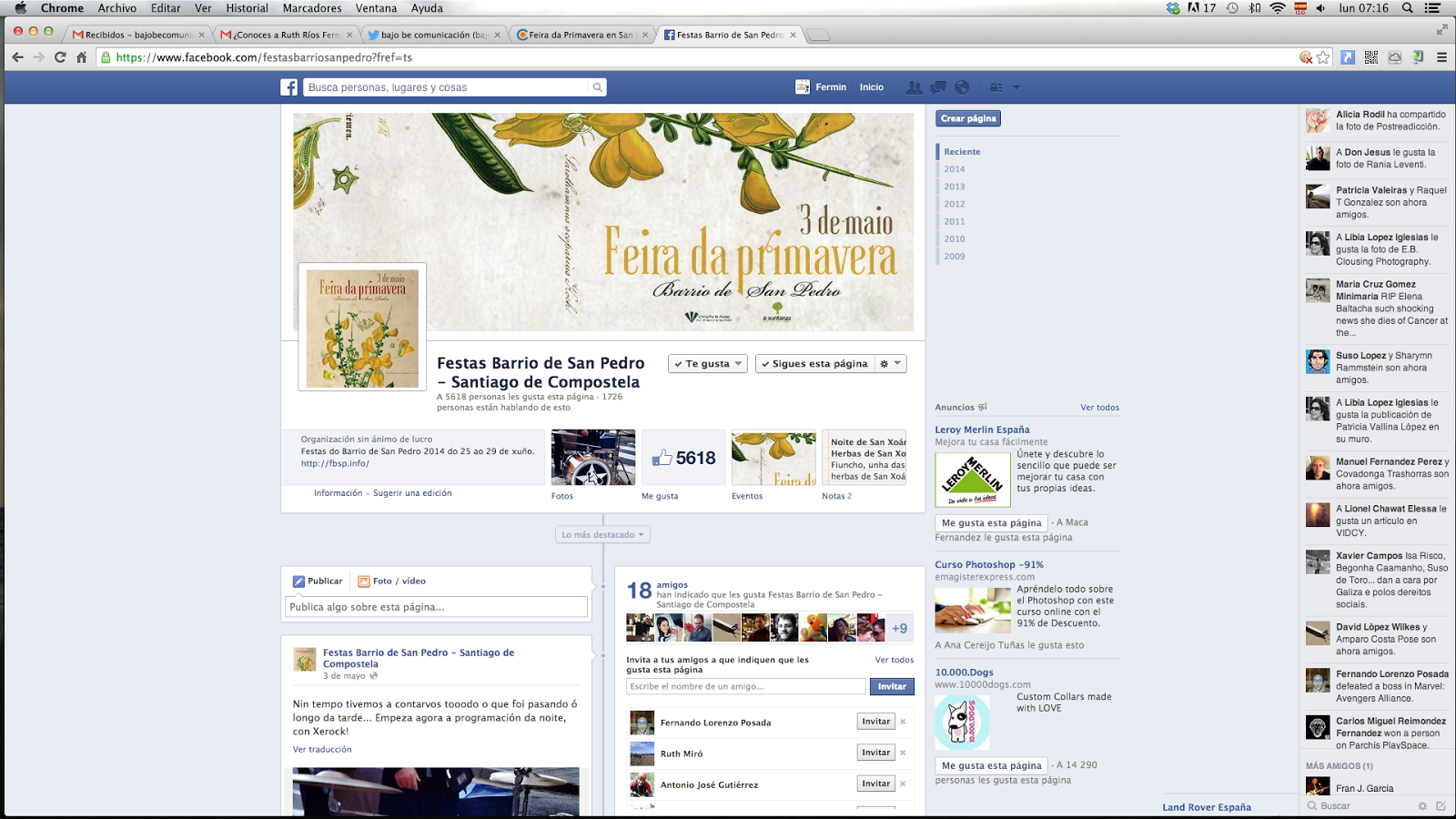Click the Publica algo sobre esta página box

coord(436,607)
